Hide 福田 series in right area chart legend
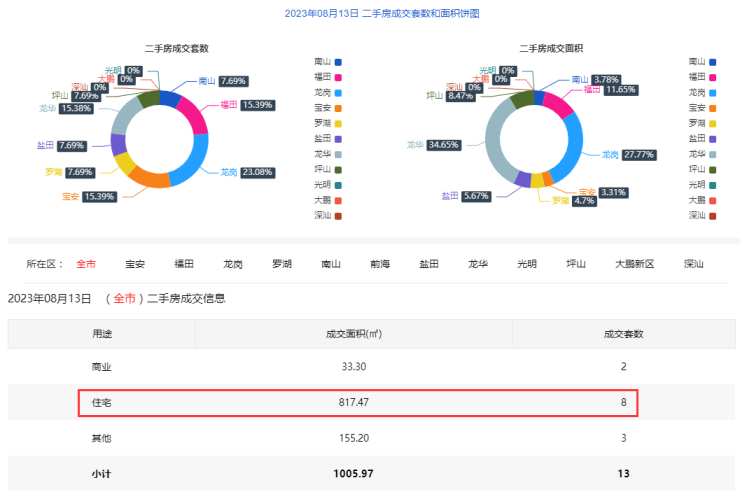Viewport: 740px width, 499px height. tap(704, 77)
